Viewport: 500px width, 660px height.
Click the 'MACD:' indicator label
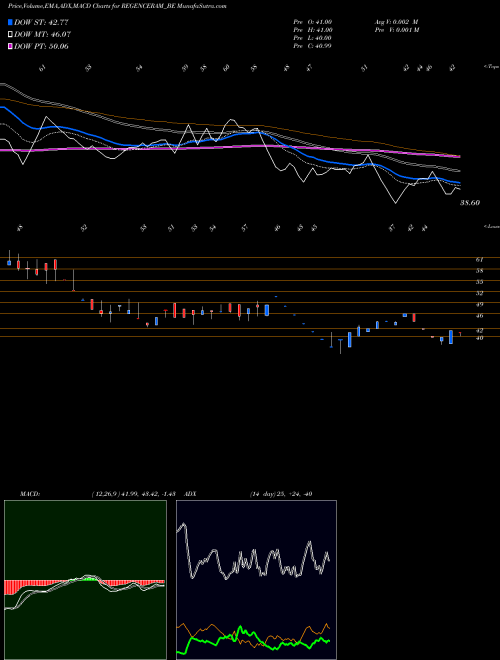(x=29, y=494)
